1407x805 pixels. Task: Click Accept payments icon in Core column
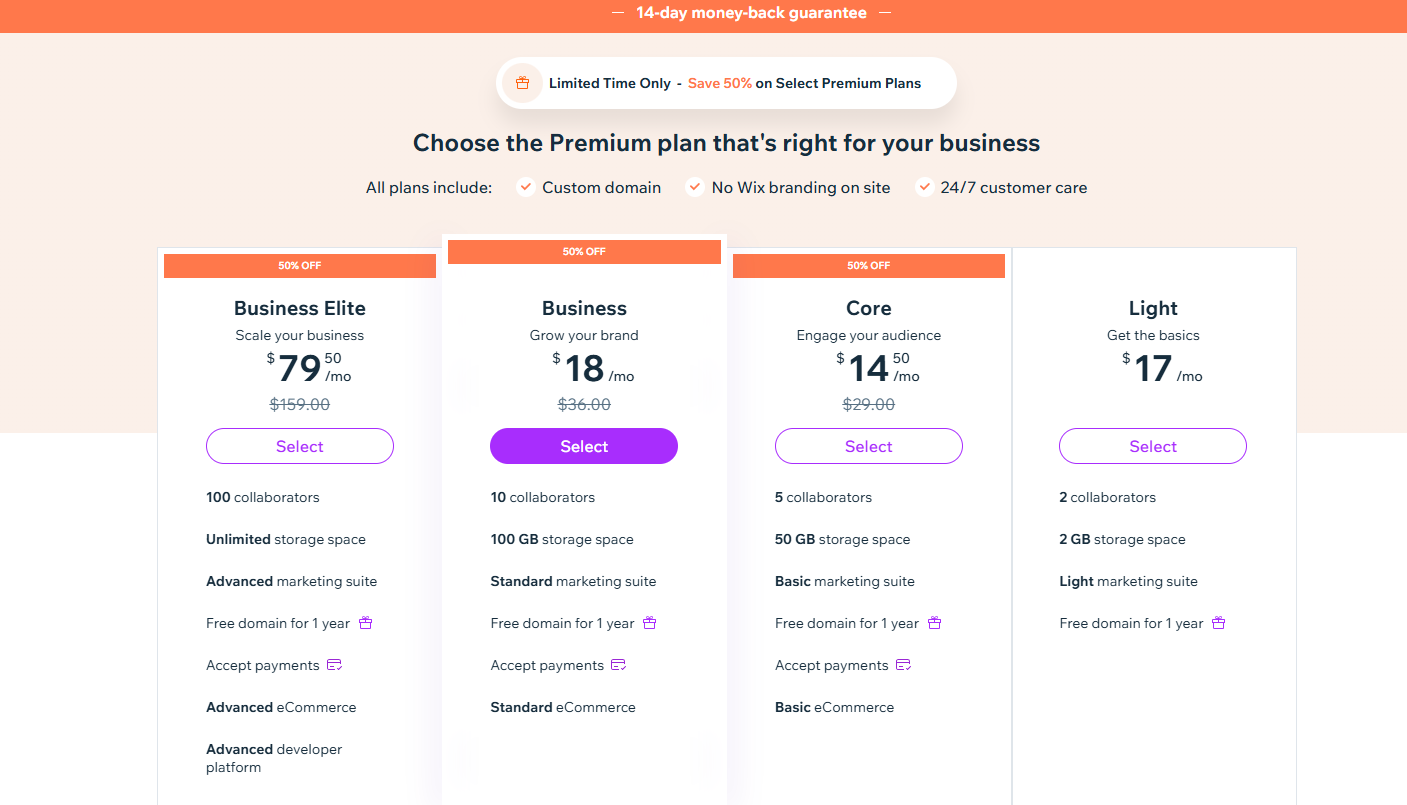click(x=904, y=665)
